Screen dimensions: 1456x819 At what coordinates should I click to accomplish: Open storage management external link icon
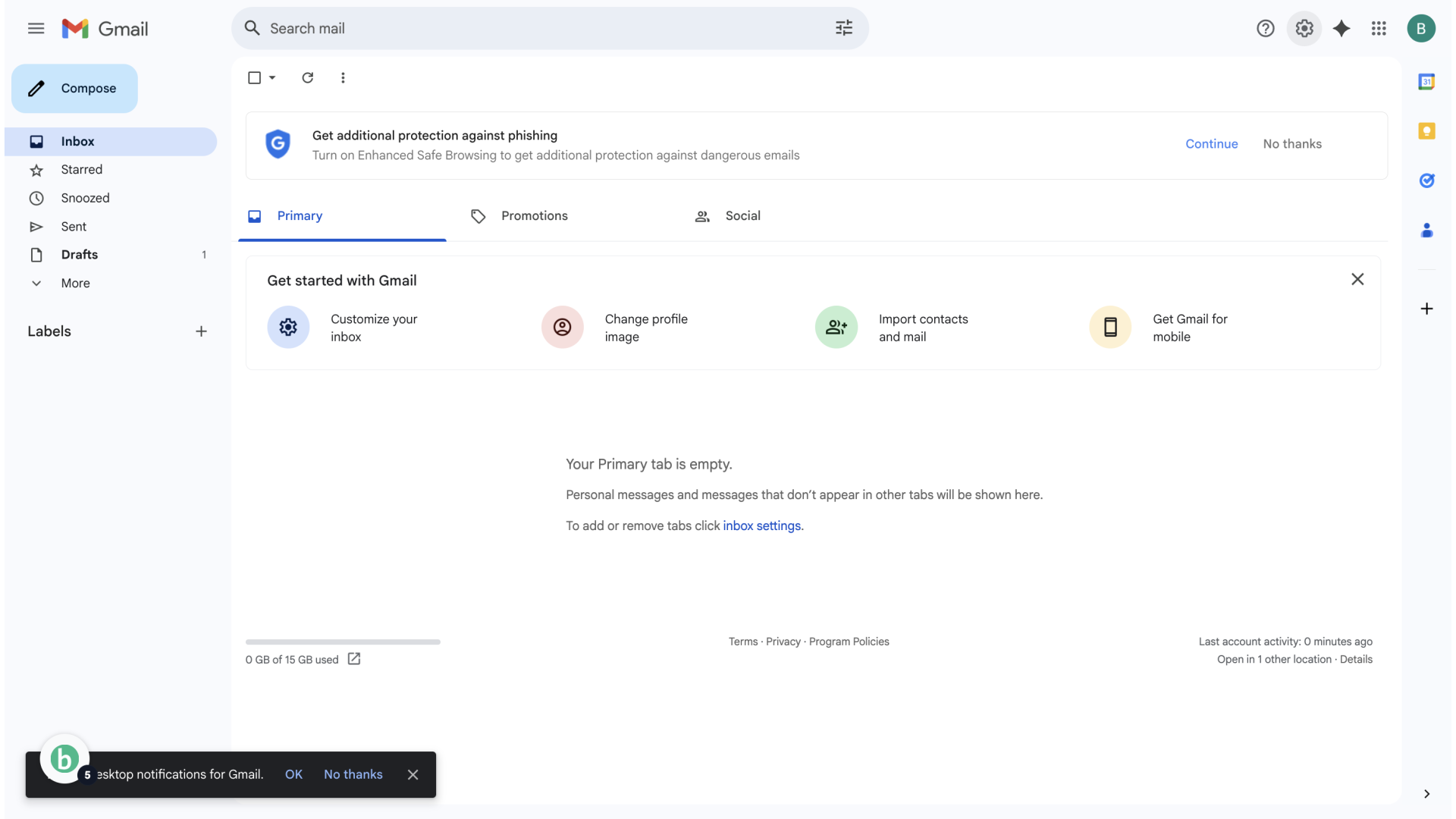click(x=354, y=659)
